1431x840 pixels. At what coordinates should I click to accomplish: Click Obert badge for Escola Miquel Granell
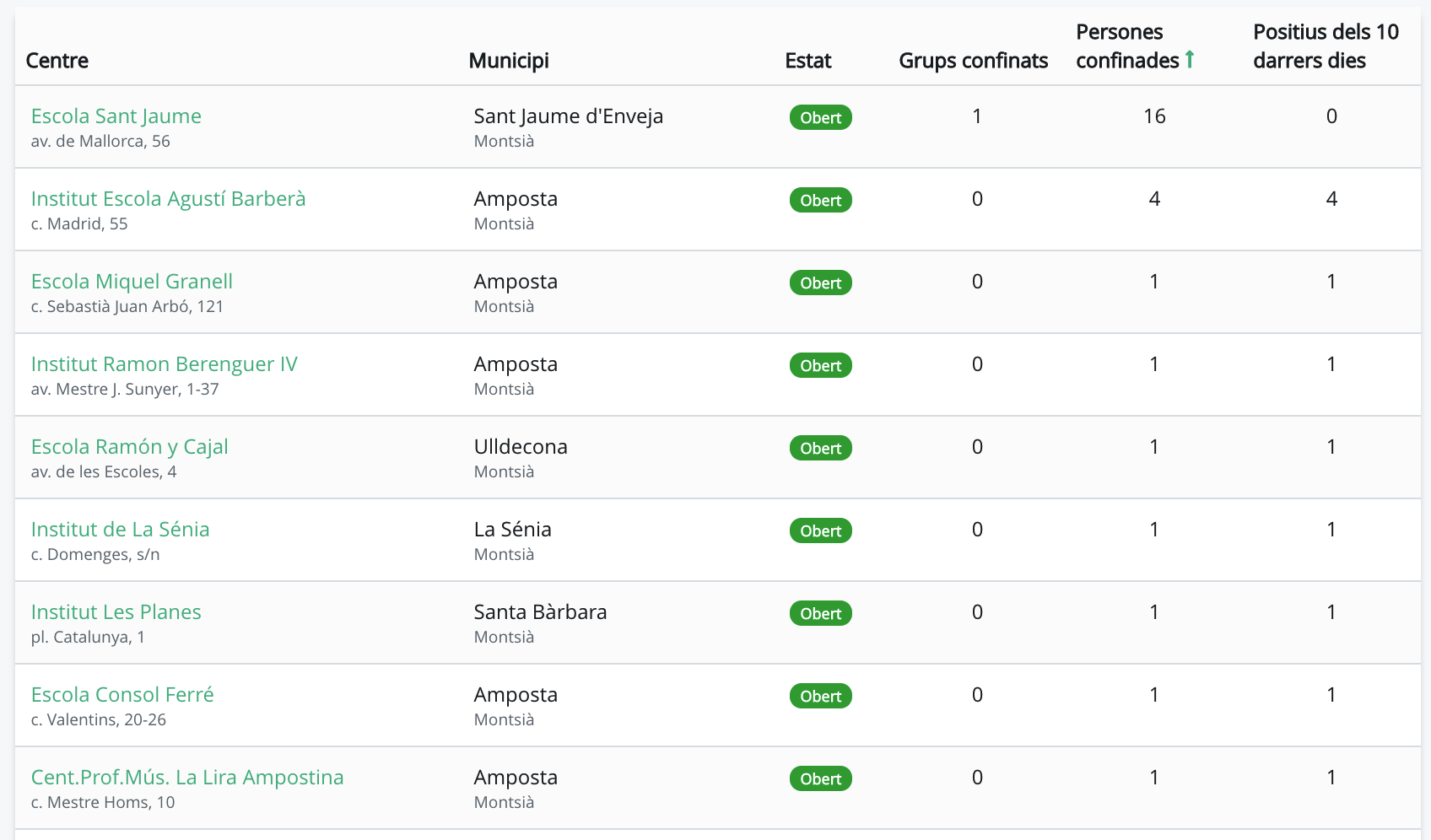pyautogui.click(x=821, y=283)
